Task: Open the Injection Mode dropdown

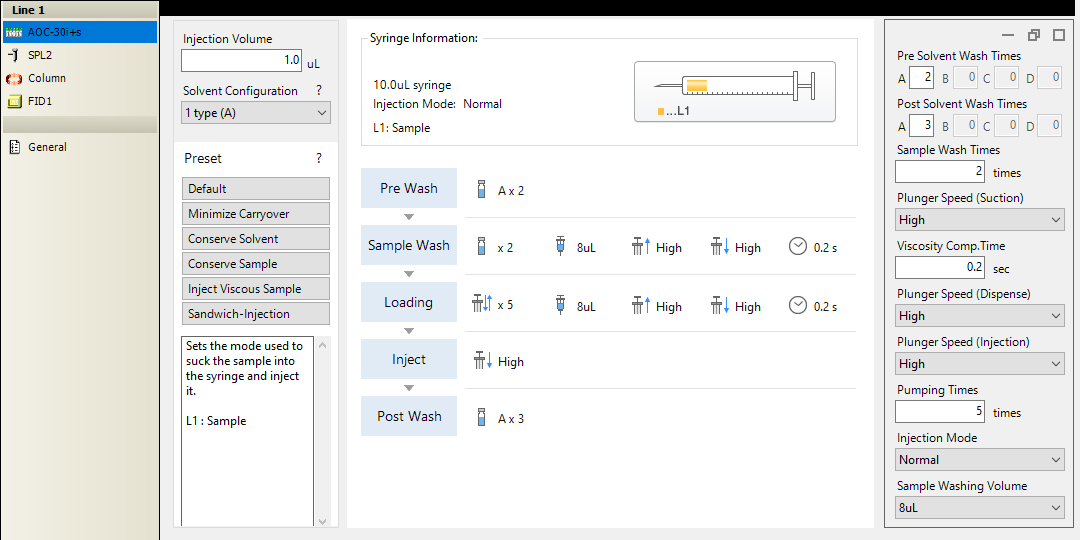Action: (979, 460)
